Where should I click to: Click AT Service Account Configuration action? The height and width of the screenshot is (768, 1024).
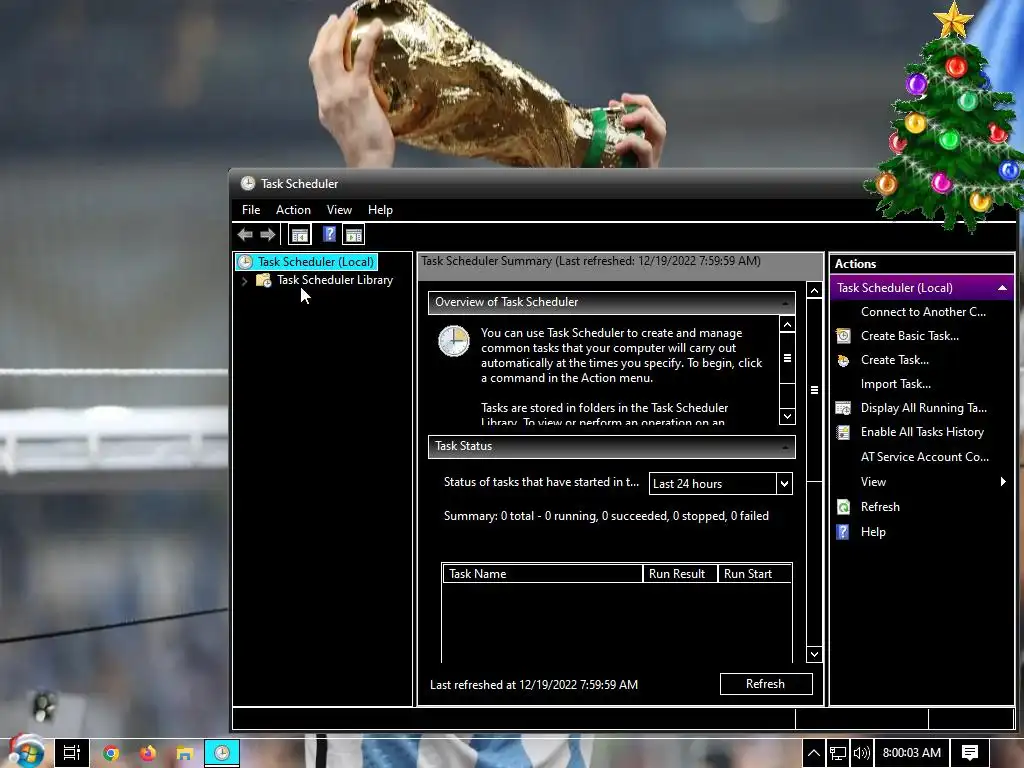tap(925, 457)
